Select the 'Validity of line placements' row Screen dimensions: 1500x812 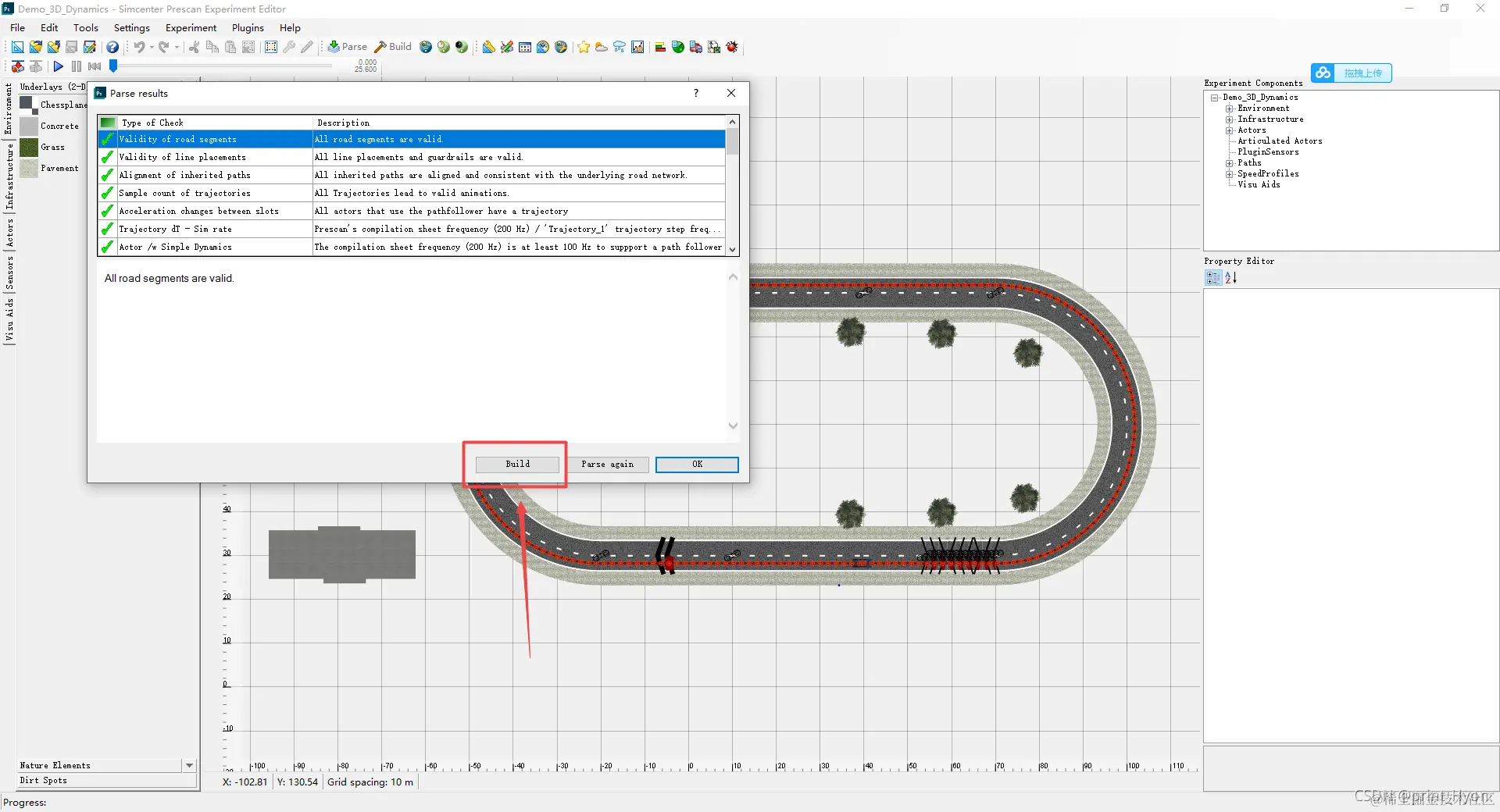412,157
